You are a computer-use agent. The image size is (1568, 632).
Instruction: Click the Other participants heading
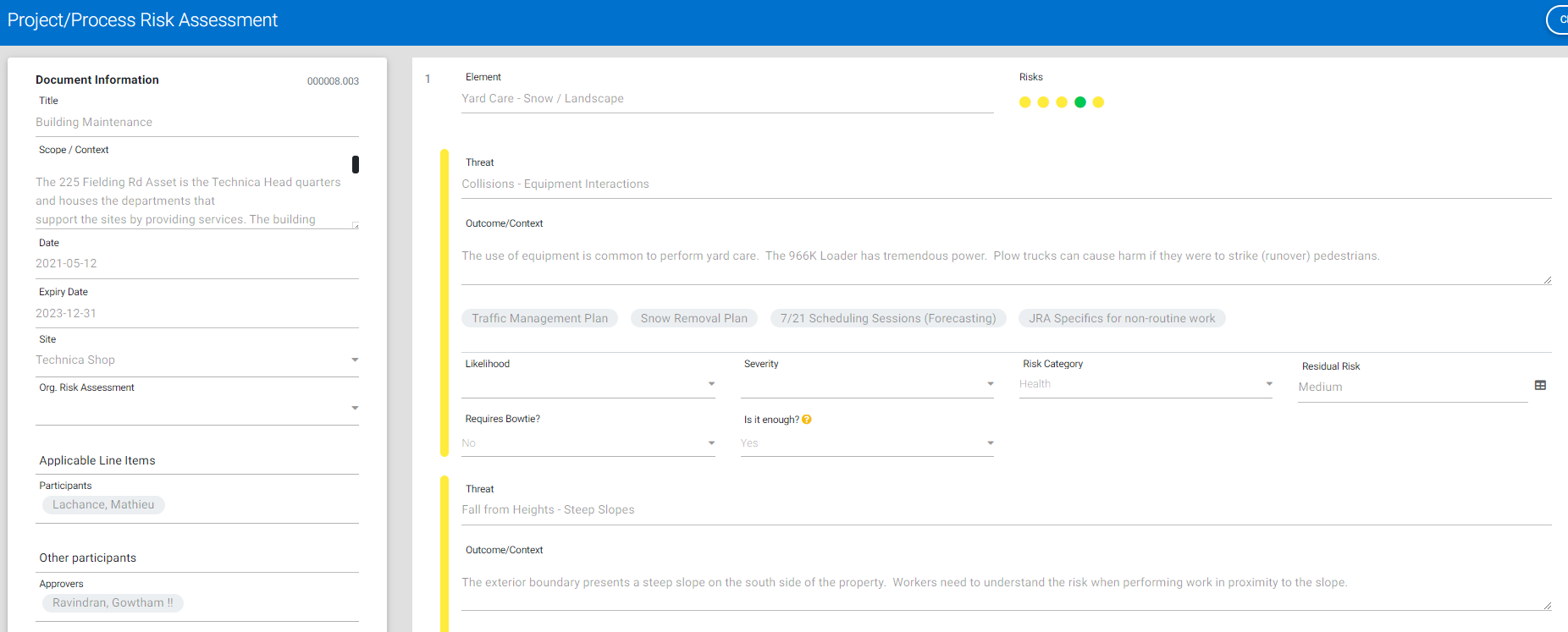coord(88,558)
